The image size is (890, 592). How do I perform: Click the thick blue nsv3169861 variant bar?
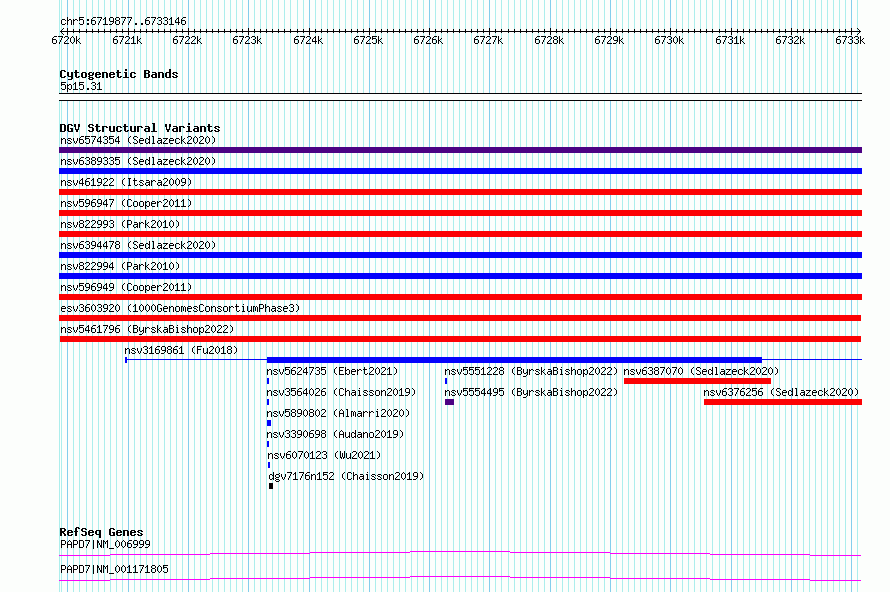point(514,360)
